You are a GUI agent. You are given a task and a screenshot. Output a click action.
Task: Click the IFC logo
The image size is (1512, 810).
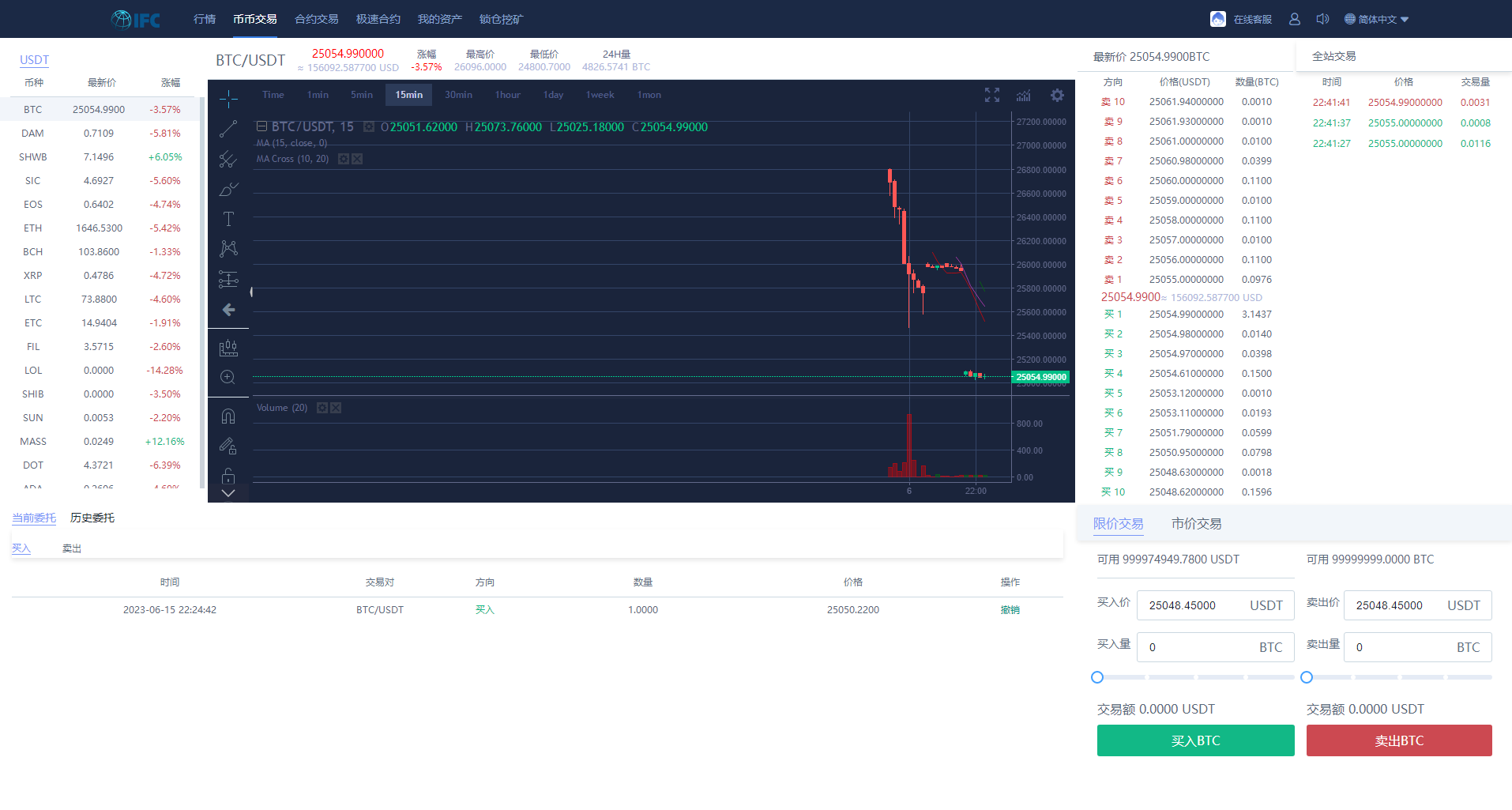click(x=136, y=19)
